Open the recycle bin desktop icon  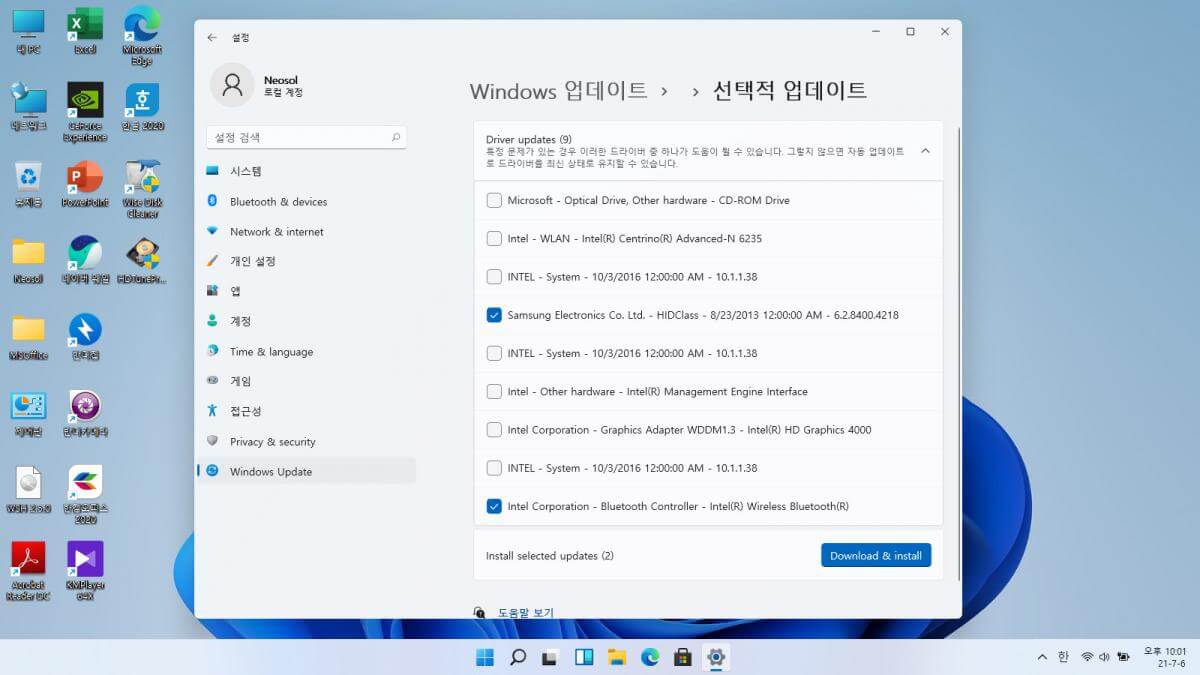(x=28, y=185)
